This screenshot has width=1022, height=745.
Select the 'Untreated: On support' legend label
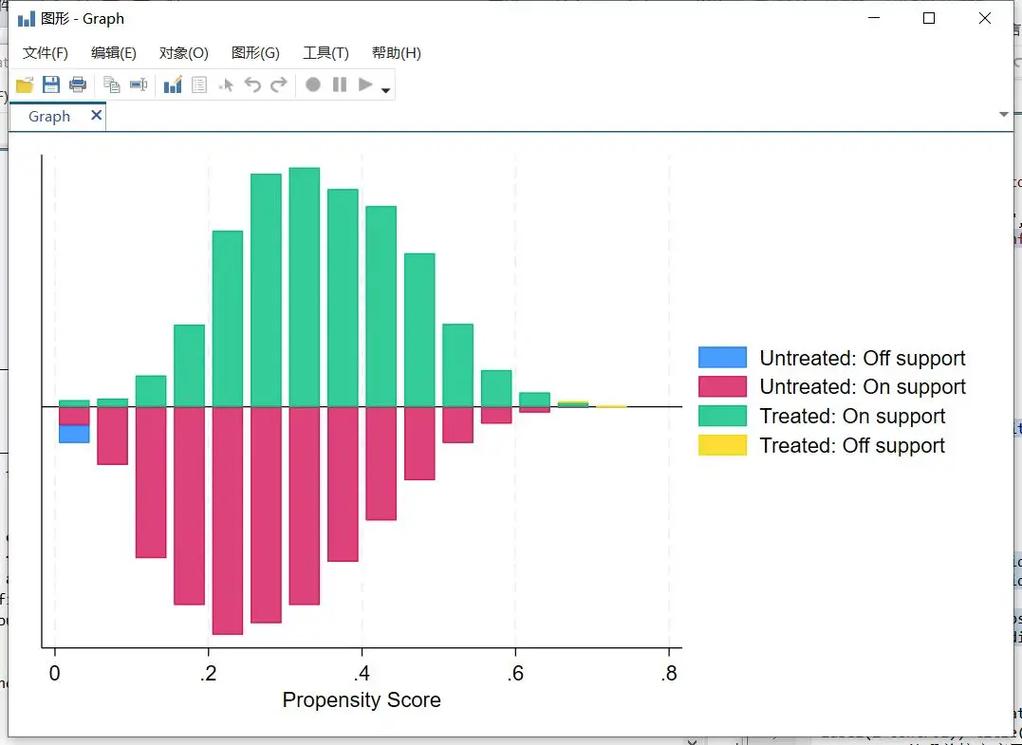click(x=862, y=387)
